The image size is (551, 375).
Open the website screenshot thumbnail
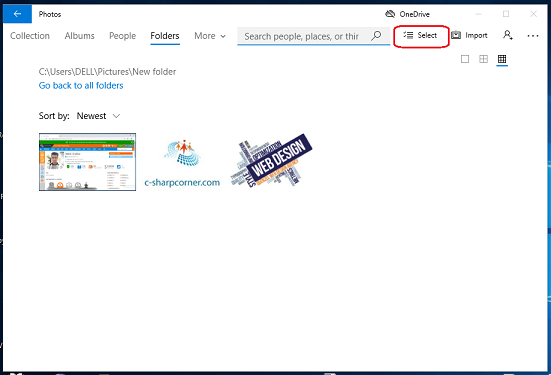tap(87, 162)
